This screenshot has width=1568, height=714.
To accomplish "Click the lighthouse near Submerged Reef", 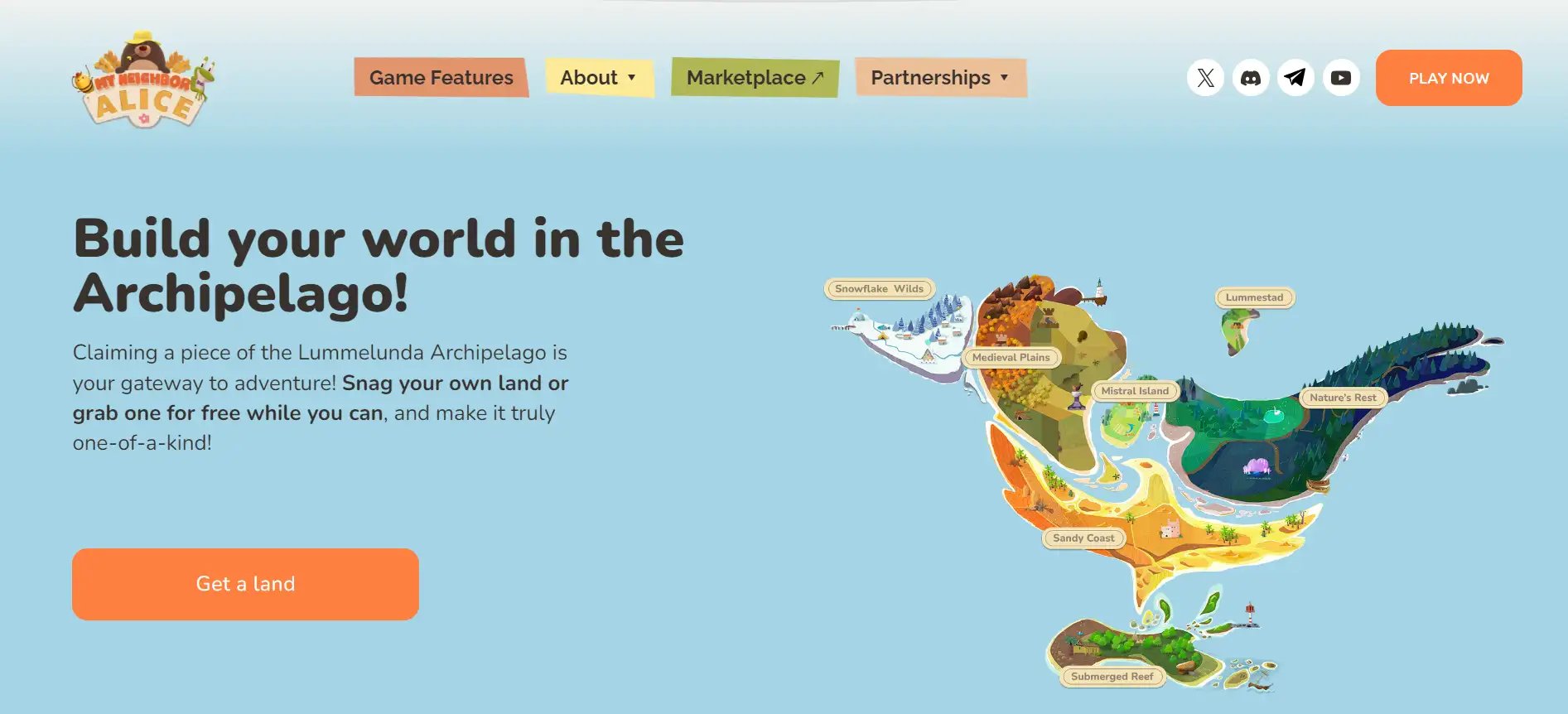I will [1250, 614].
